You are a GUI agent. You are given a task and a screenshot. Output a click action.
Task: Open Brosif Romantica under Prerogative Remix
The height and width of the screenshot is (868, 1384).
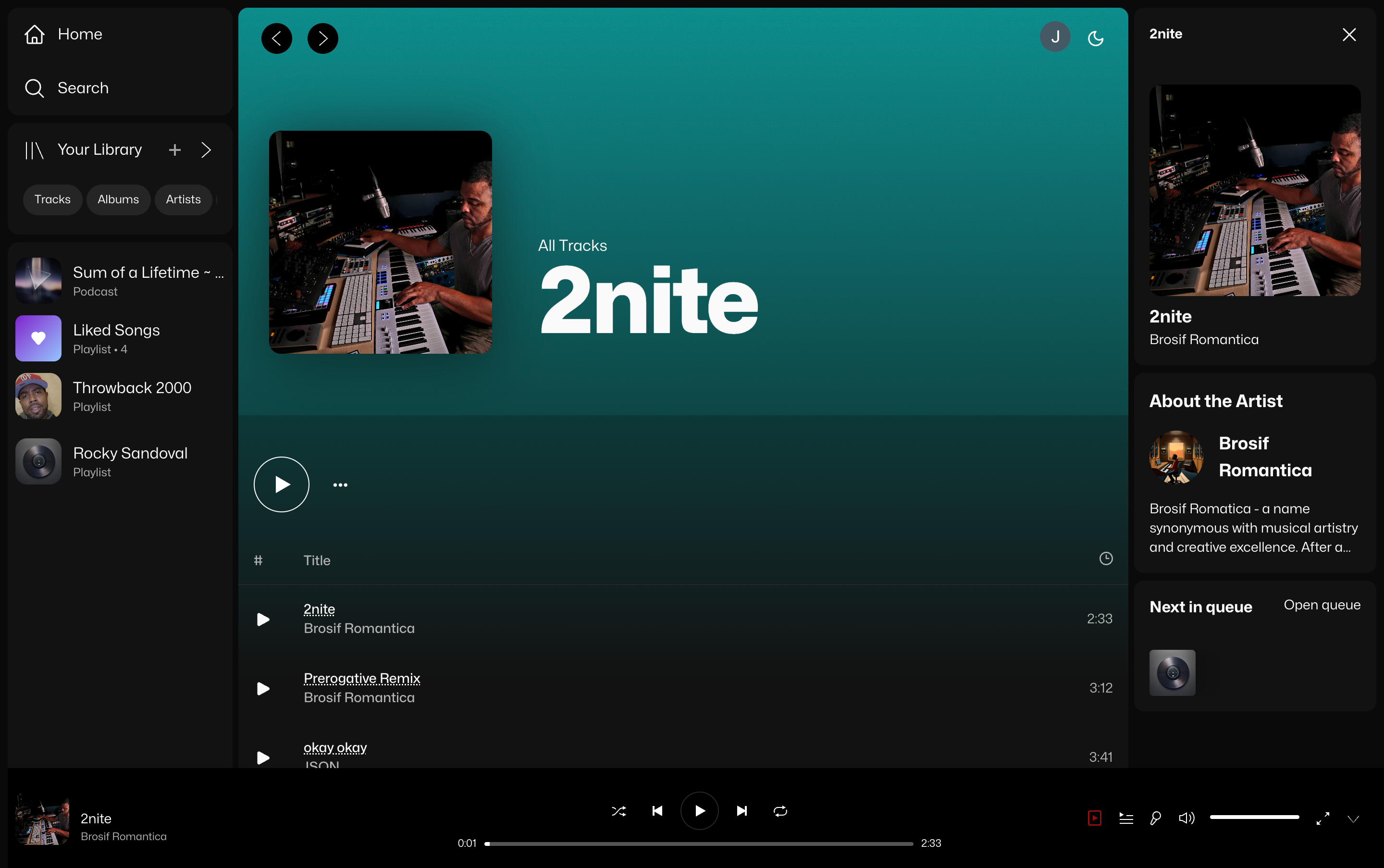pyautogui.click(x=359, y=697)
